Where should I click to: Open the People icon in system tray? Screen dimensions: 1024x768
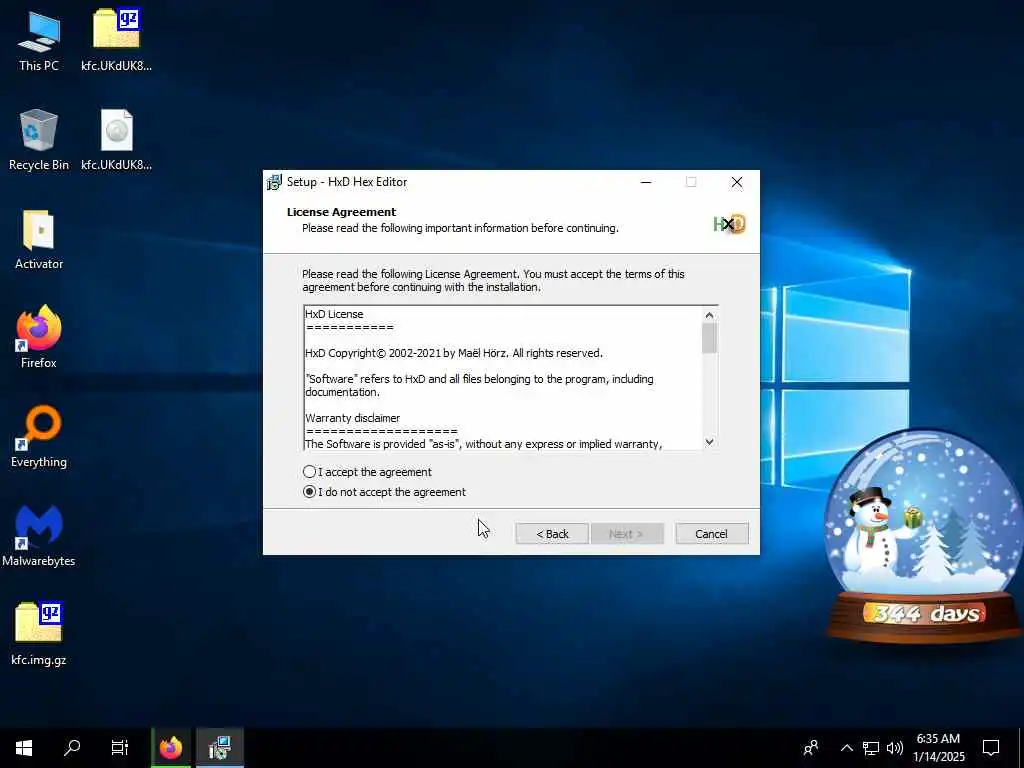click(x=811, y=748)
